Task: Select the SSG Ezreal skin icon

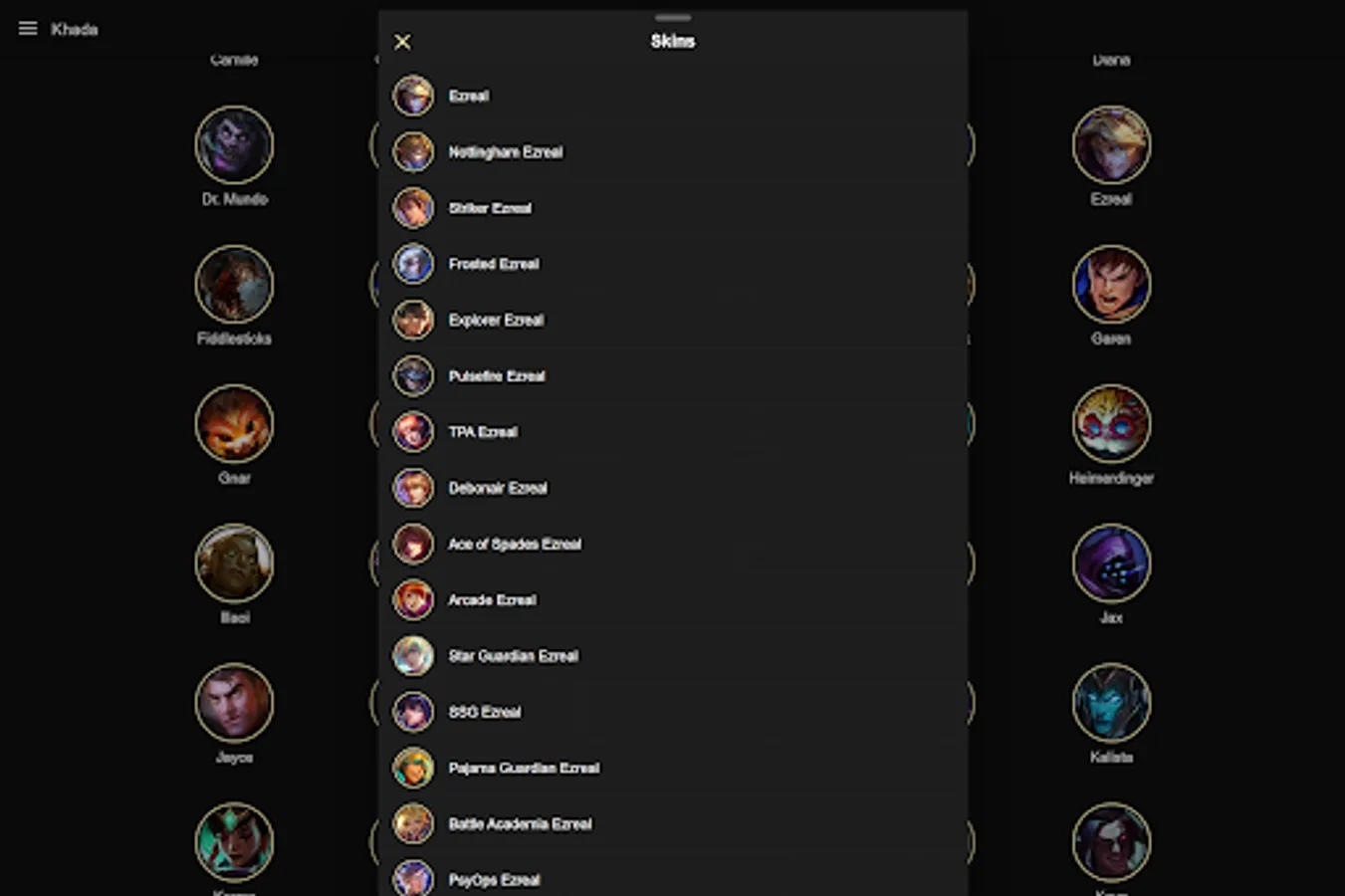Action: click(x=413, y=712)
